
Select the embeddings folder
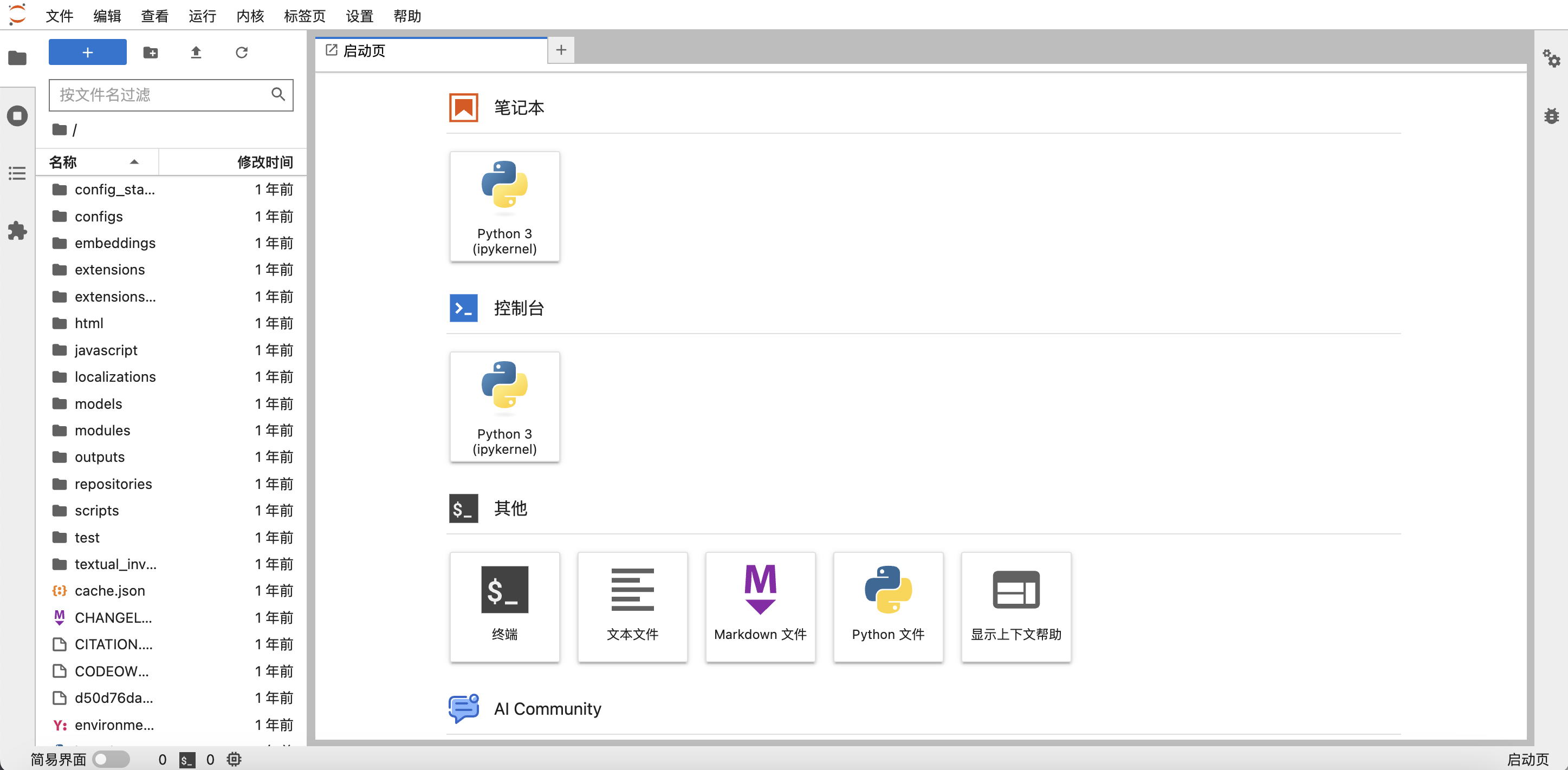(172, 243)
